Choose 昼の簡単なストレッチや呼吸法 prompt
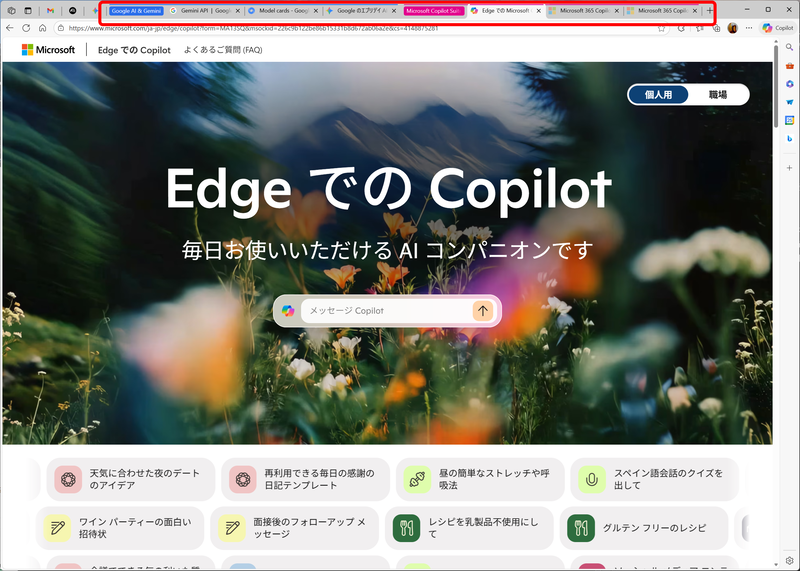800x571 pixels. click(x=480, y=479)
